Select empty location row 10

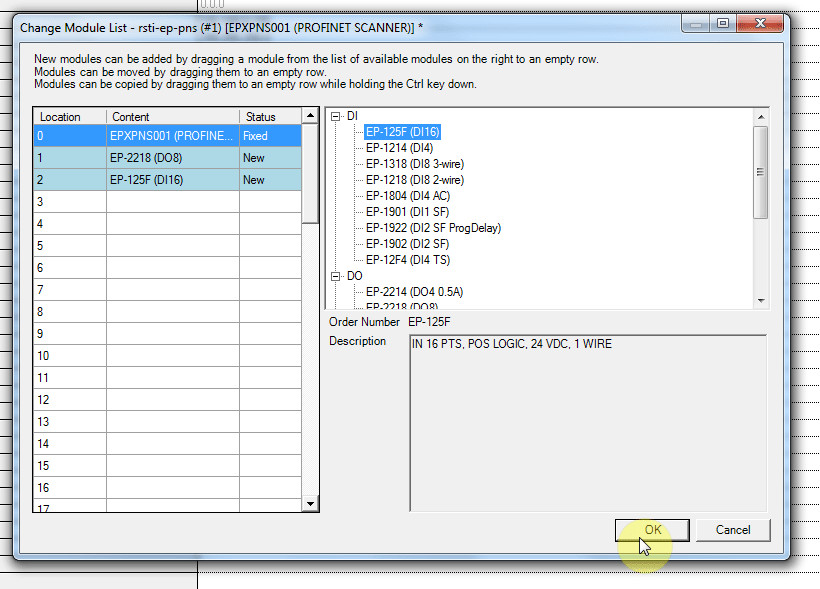(167, 356)
